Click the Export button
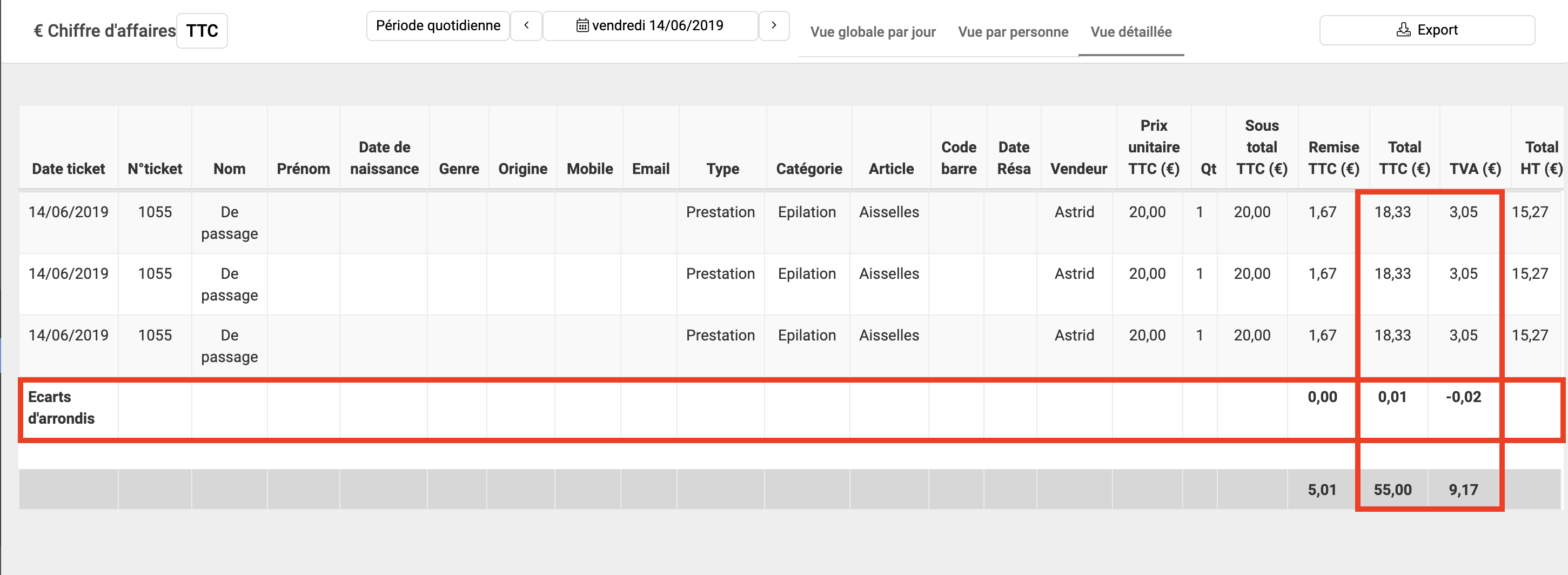 click(1427, 30)
